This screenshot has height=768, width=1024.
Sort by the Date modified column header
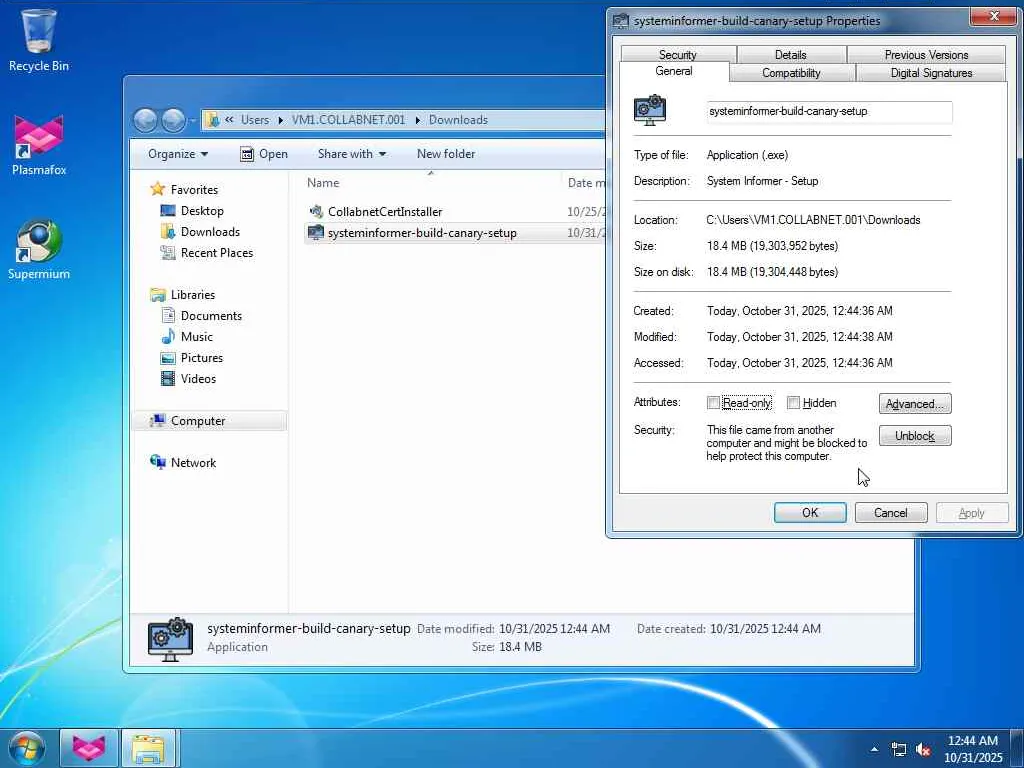584,183
